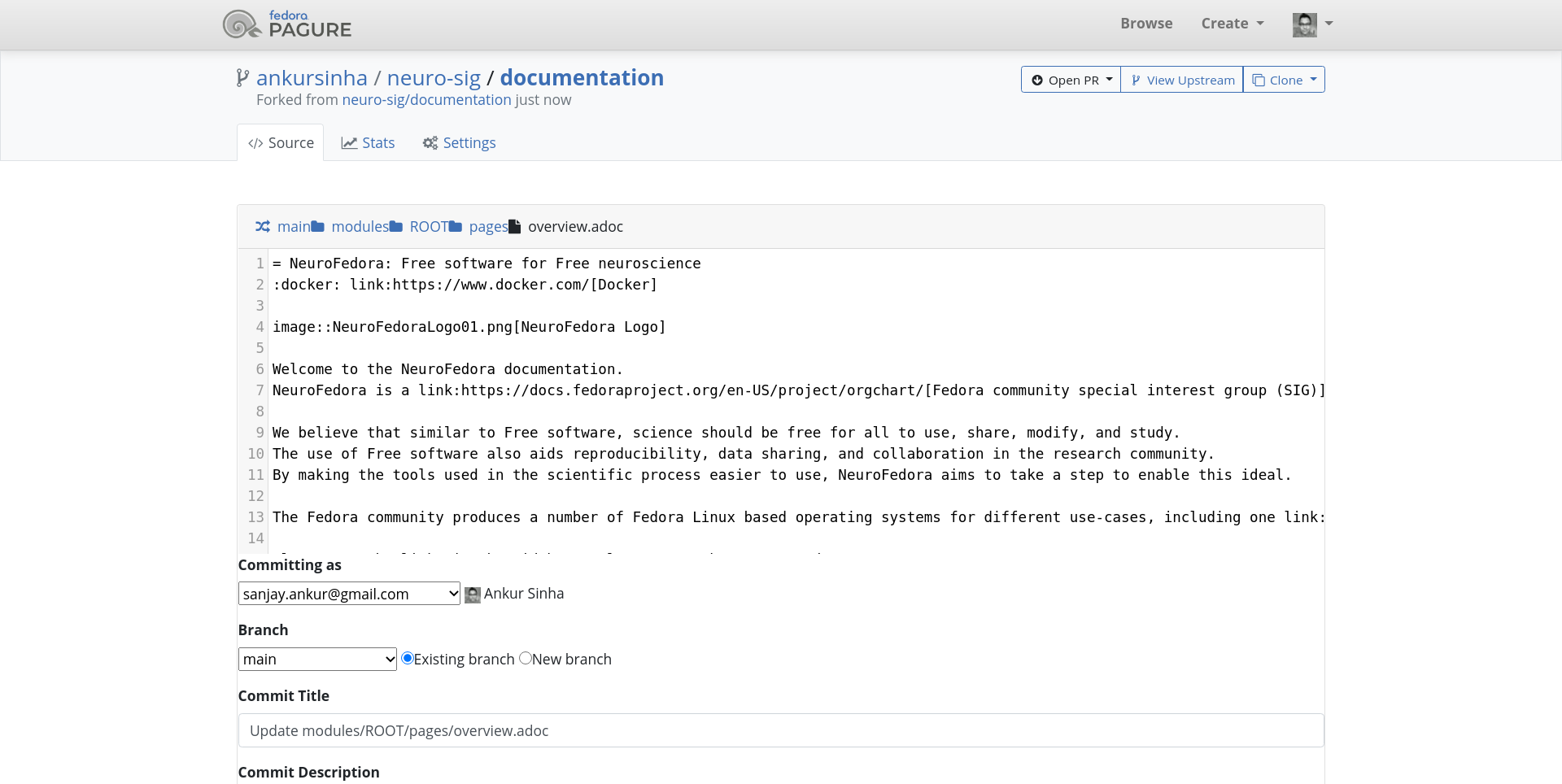Expand the Create menu
This screenshot has height=784, width=1562.
click(x=1233, y=24)
